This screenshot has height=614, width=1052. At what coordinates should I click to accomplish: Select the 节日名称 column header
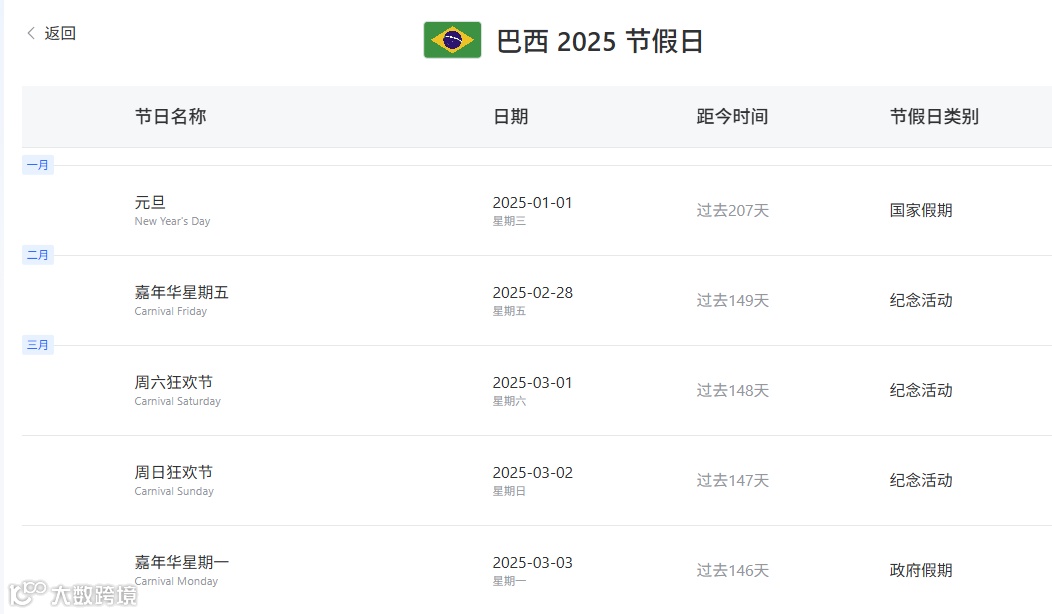[x=170, y=116]
